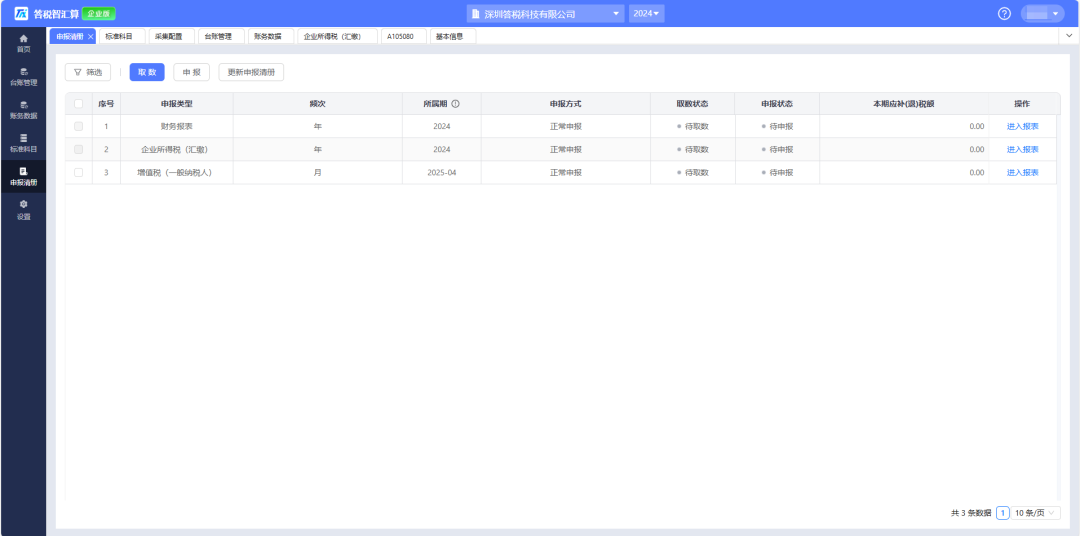This screenshot has height=536, width=1080.
Task: Click info icon beside 所属期 header
Action: [x=455, y=104]
